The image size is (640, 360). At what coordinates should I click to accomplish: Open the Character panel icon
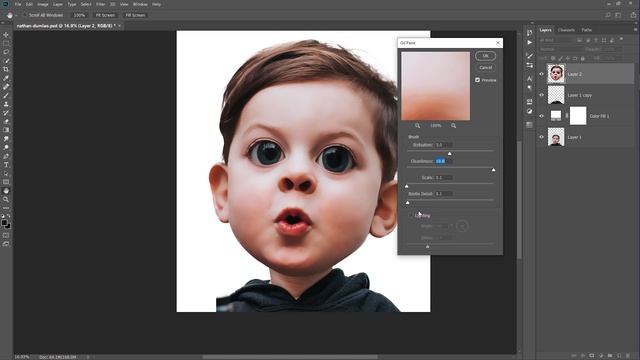[x=529, y=78]
